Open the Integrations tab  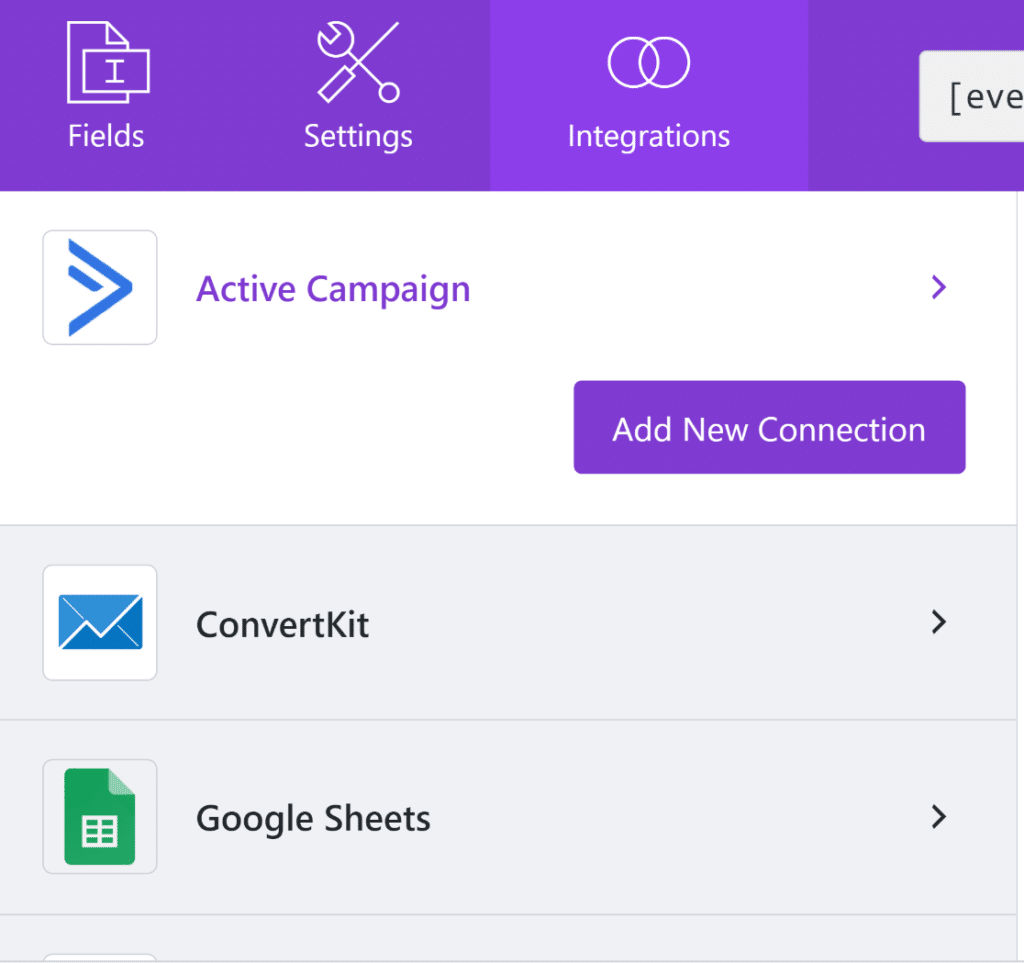(648, 95)
